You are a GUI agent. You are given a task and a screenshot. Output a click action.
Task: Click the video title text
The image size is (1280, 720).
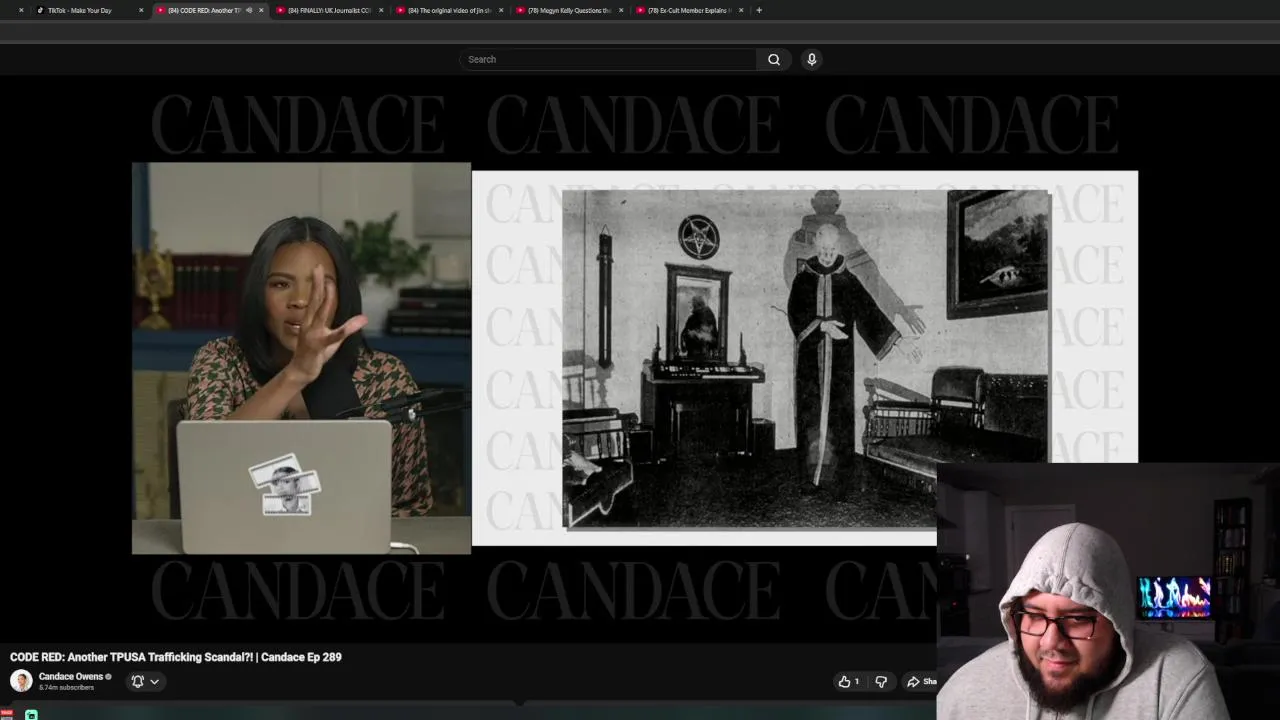tap(176, 657)
